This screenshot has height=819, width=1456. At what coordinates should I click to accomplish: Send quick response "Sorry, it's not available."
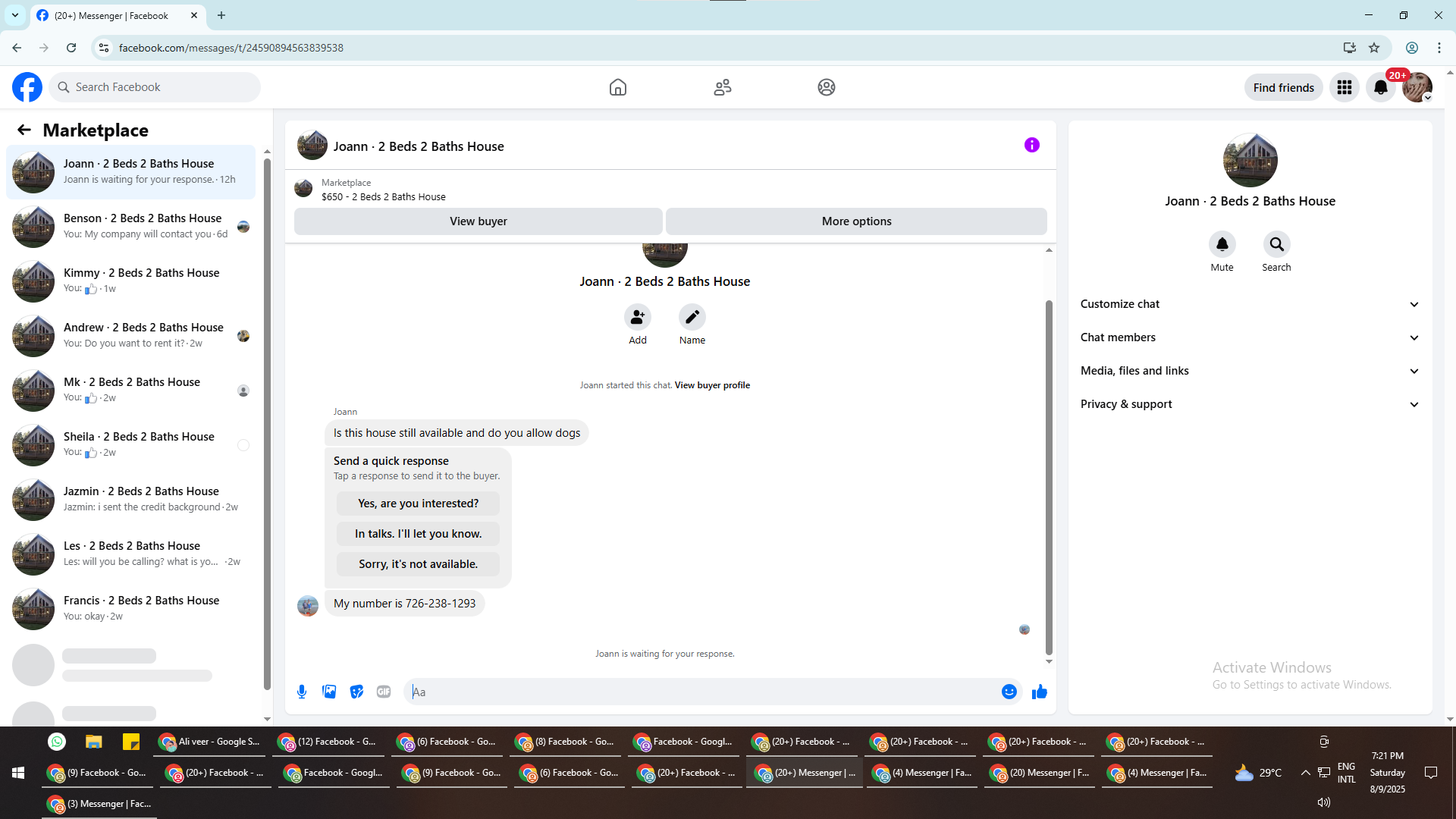point(418,564)
